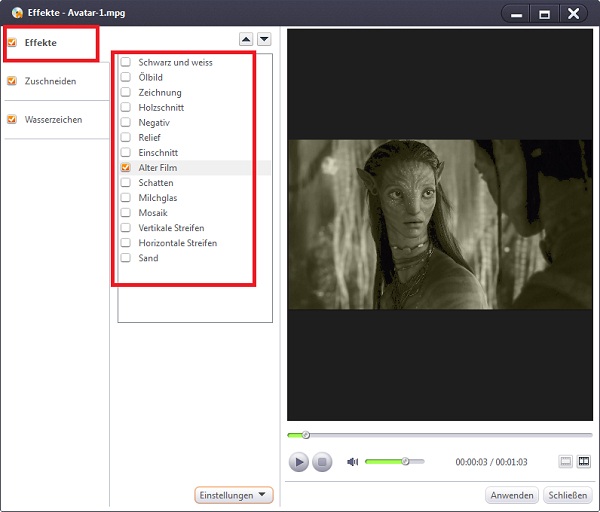Click the video preview frame
The image size is (600, 512).
(440, 224)
